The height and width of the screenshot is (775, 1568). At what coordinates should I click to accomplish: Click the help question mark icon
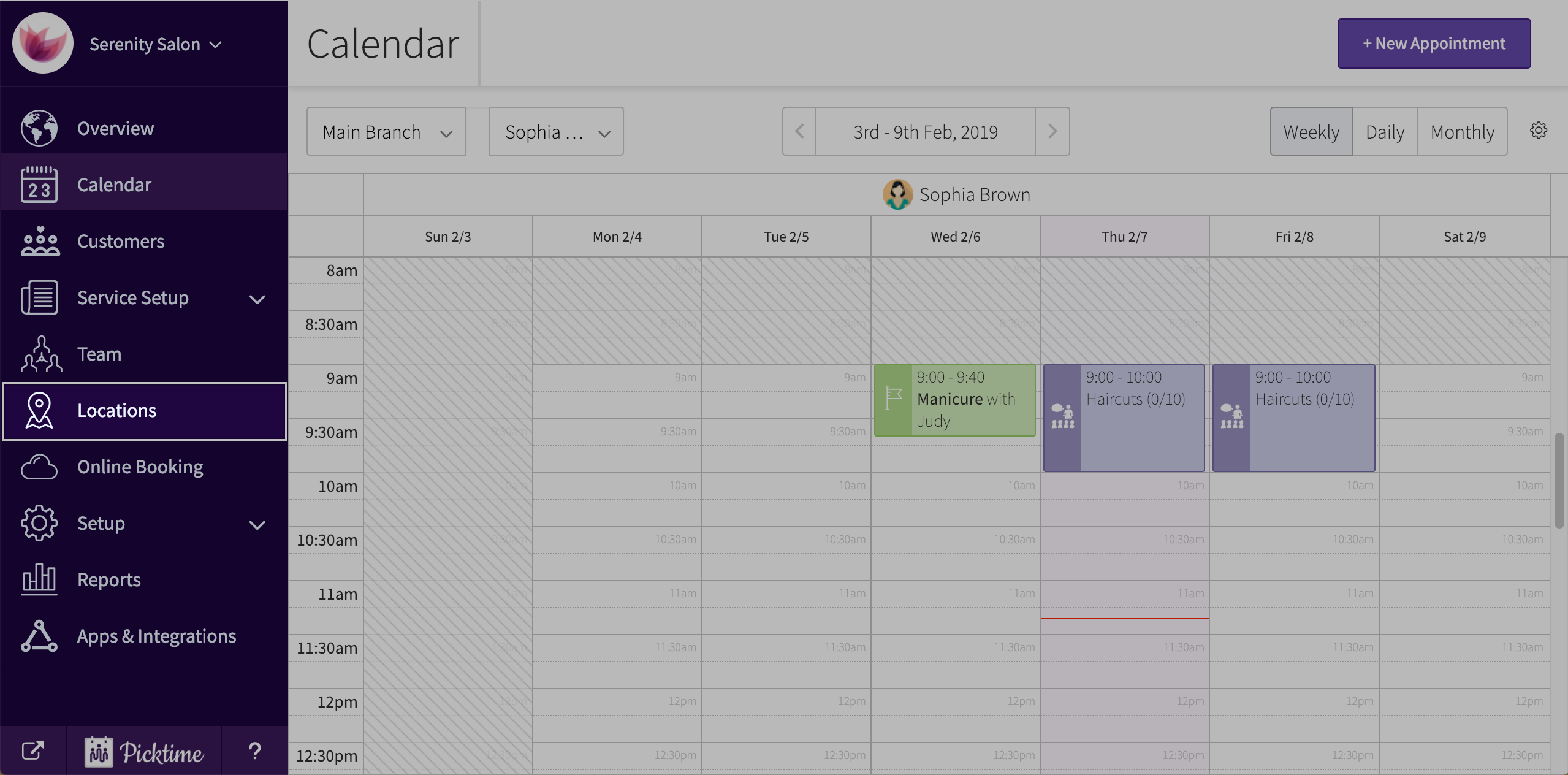click(x=255, y=750)
